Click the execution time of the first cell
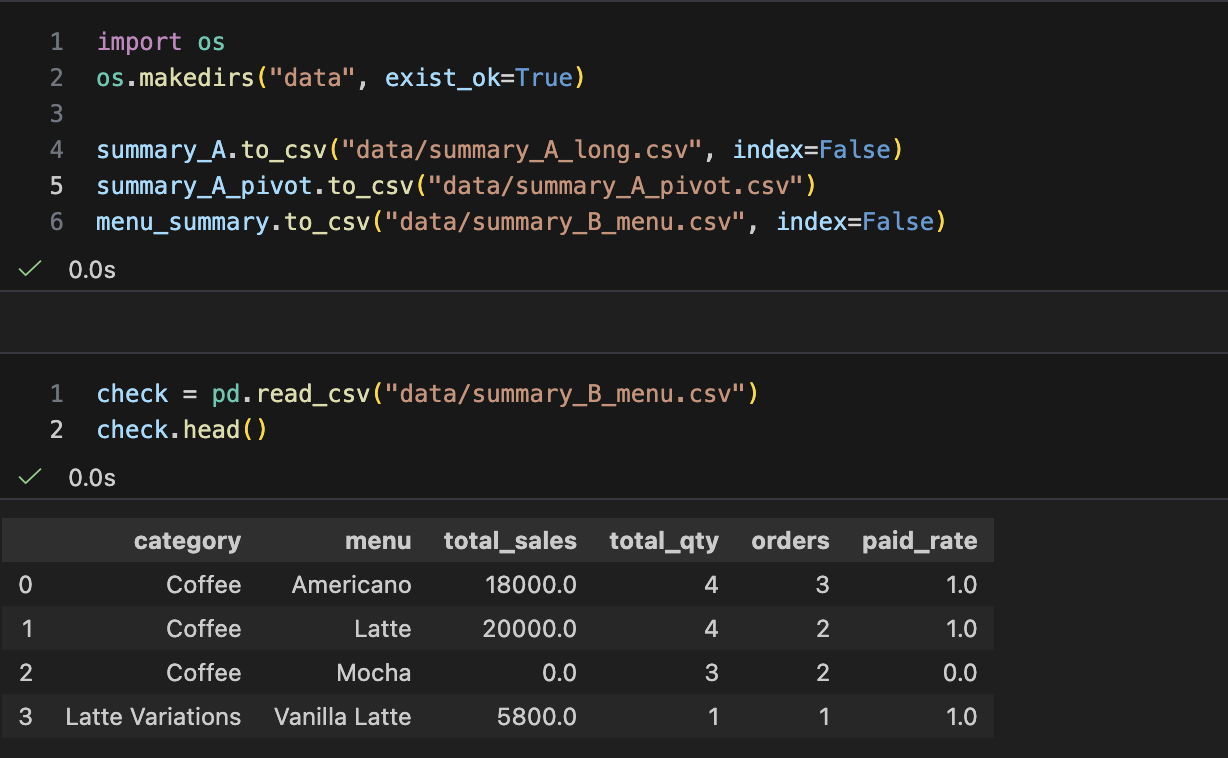1228x758 pixels. pos(92,270)
